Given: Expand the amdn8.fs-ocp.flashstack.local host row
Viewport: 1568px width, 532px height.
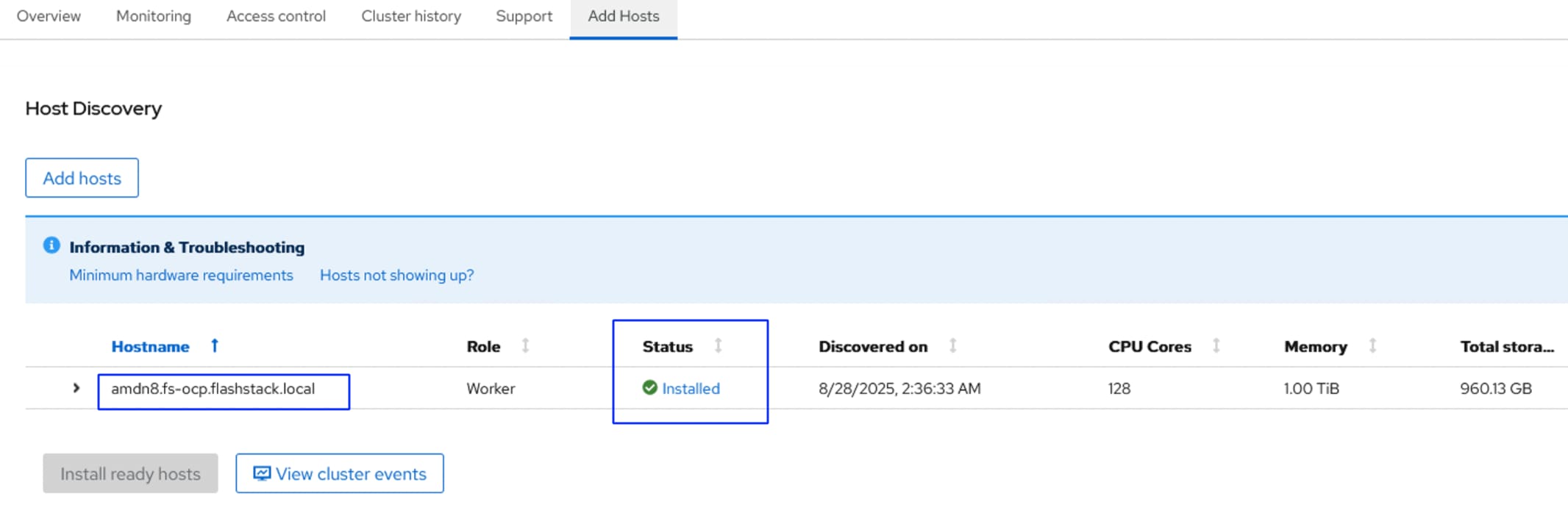Looking at the screenshot, I should (76, 388).
